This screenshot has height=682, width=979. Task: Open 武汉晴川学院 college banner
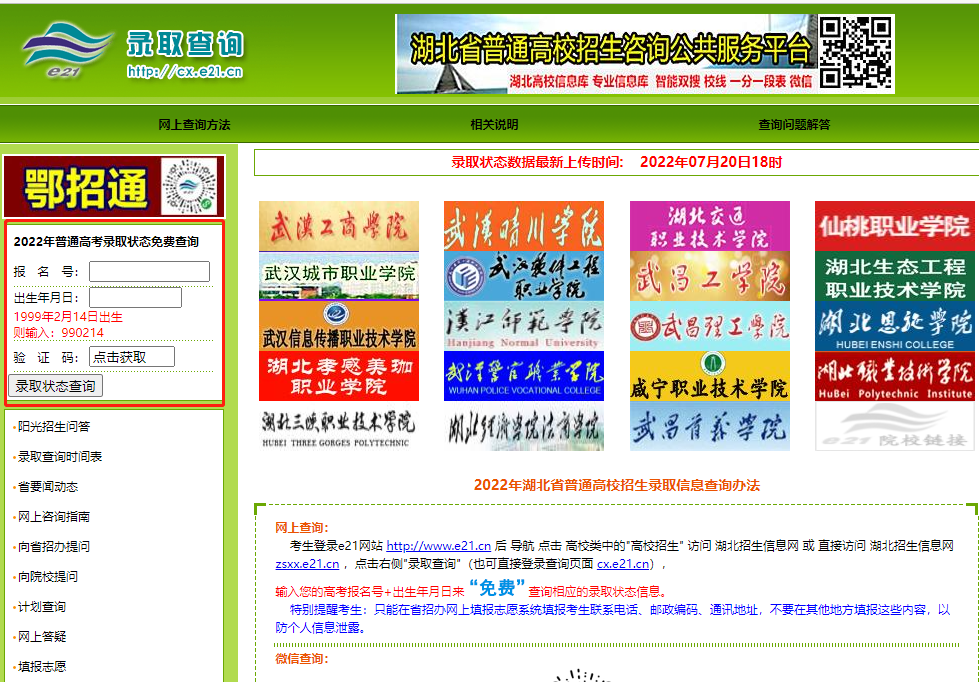pyautogui.click(x=523, y=226)
